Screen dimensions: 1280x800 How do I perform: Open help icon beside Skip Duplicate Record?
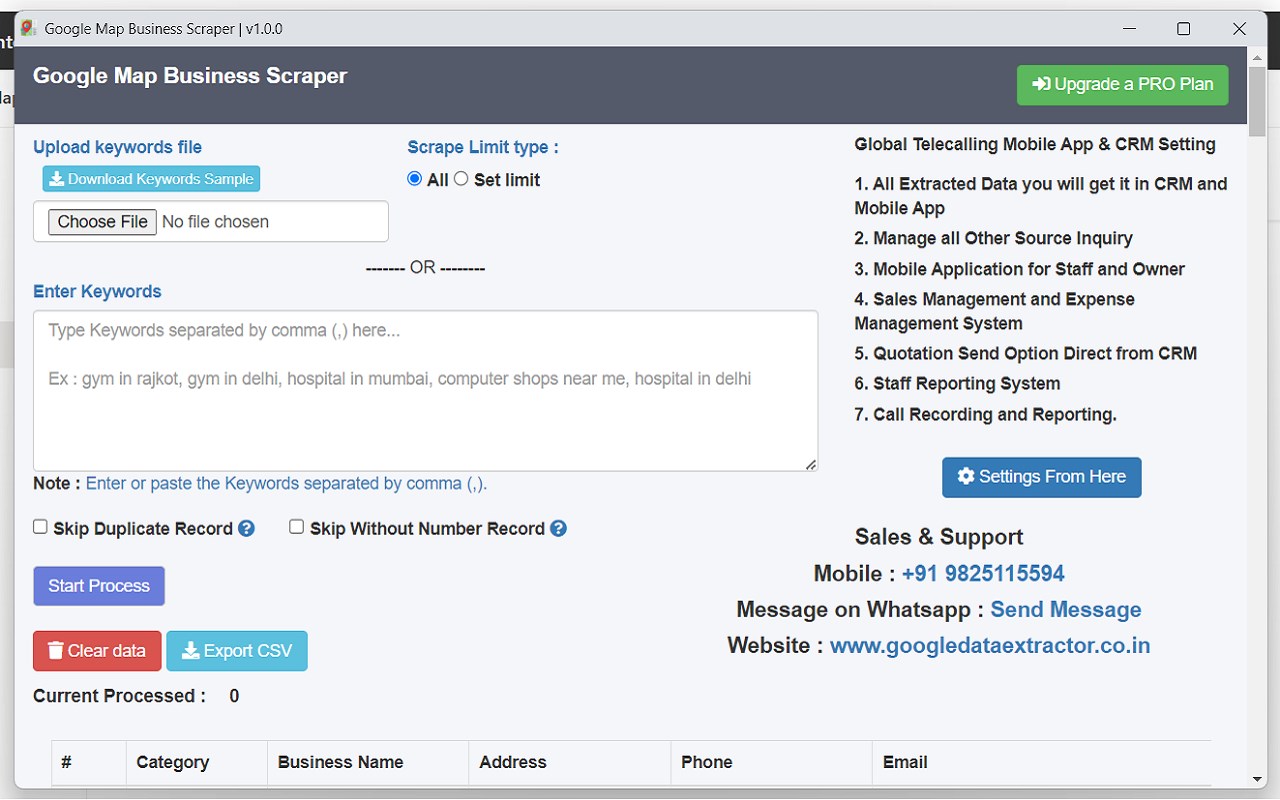coord(246,528)
